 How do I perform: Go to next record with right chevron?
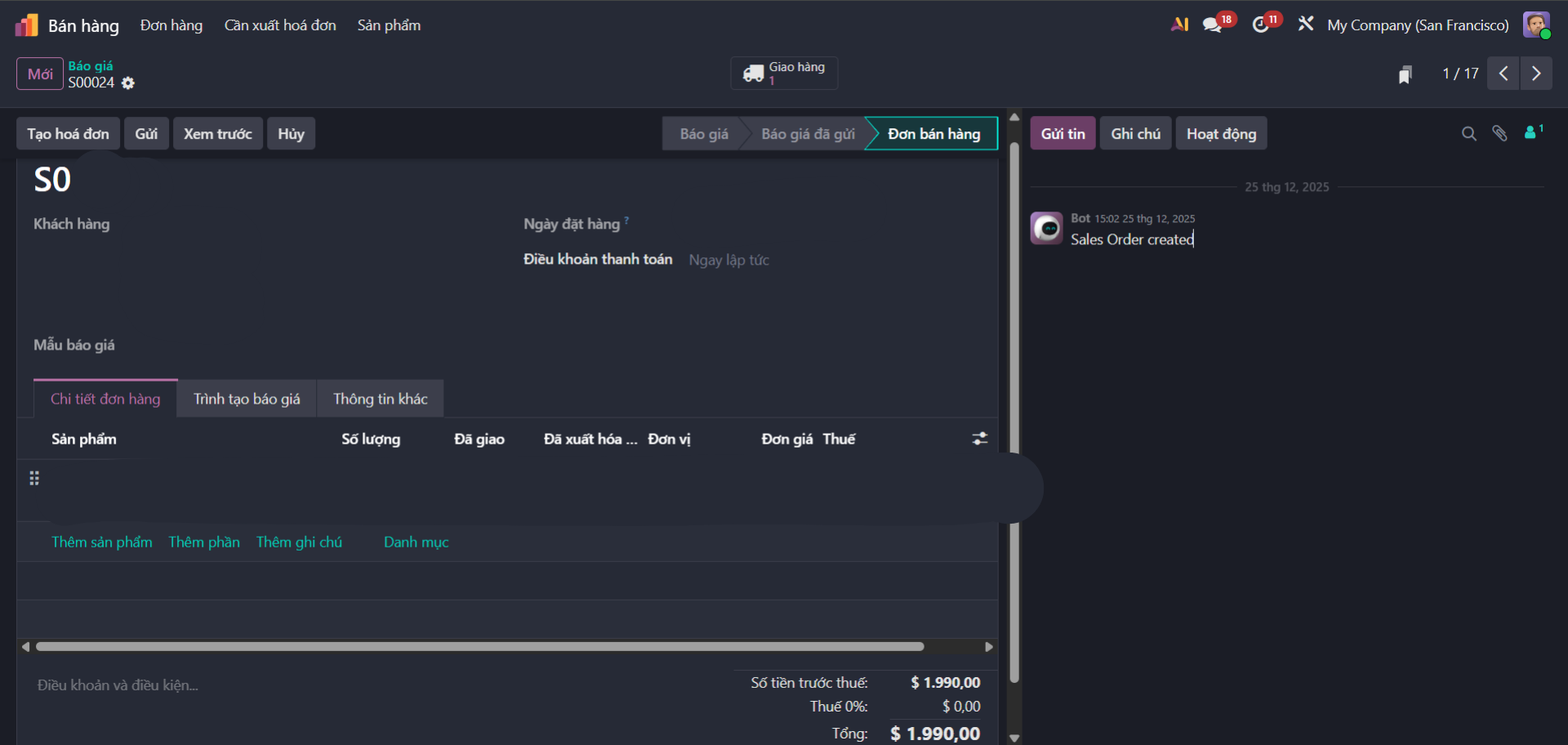point(1536,74)
